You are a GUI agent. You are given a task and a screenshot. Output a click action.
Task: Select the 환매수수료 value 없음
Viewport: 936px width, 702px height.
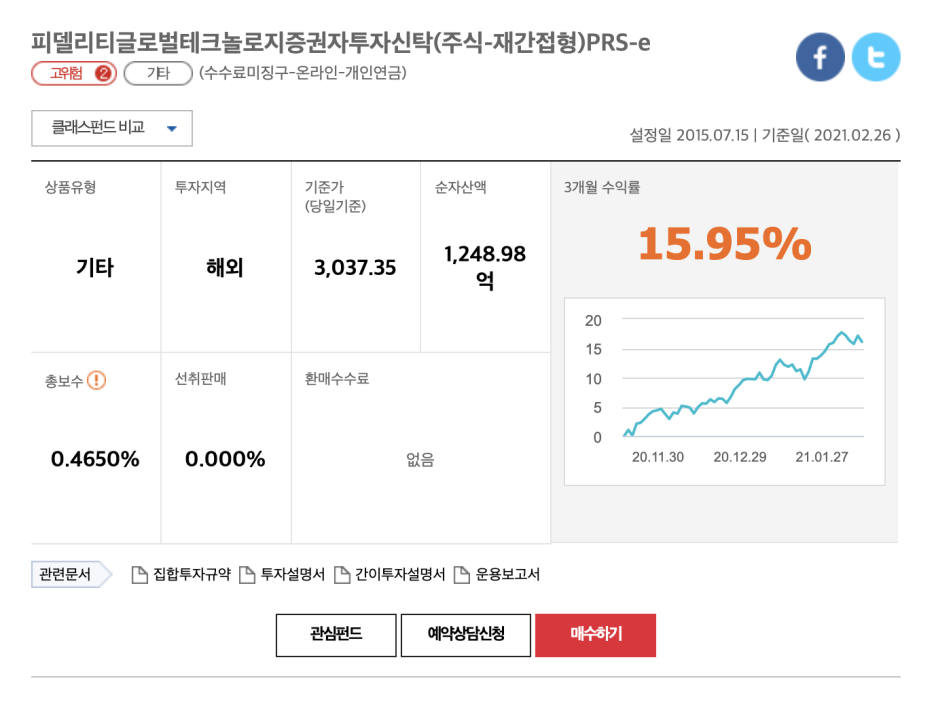[x=420, y=460]
